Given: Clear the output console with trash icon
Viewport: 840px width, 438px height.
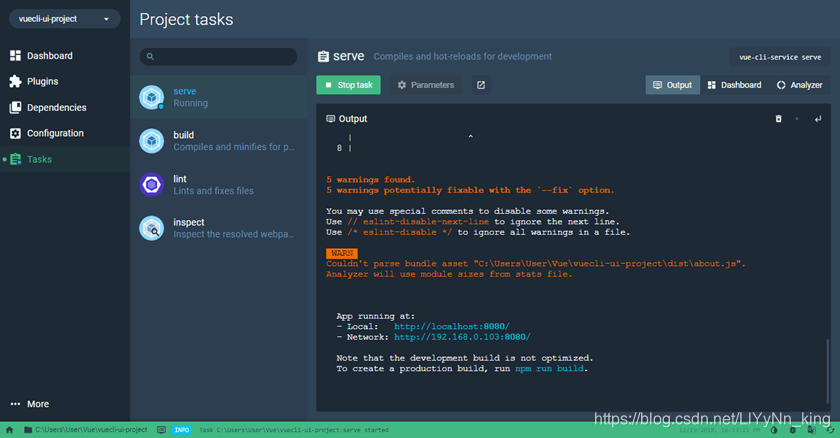Looking at the screenshot, I should point(778,119).
